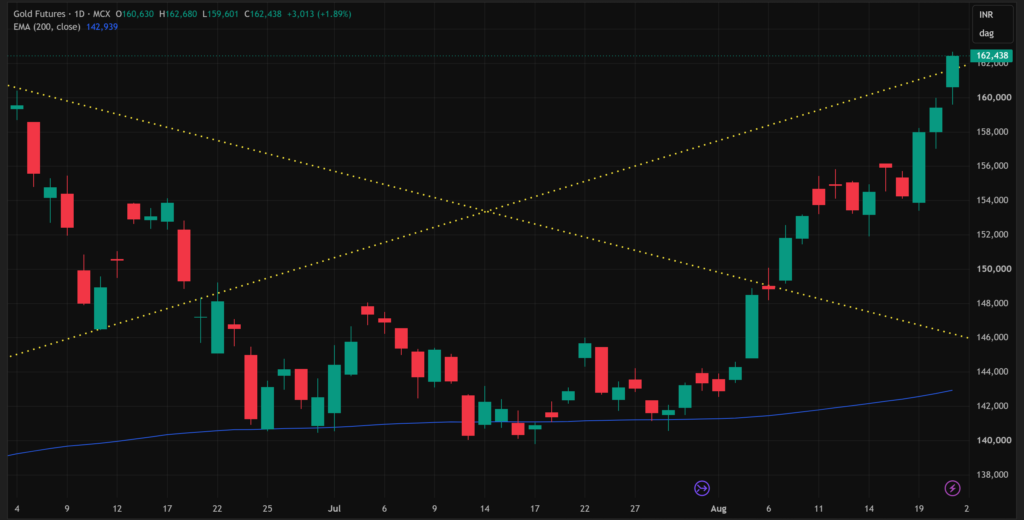Click the EMA value 142,939
The width and height of the screenshot is (1024, 520).
pyautogui.click(x=102, y=27)
